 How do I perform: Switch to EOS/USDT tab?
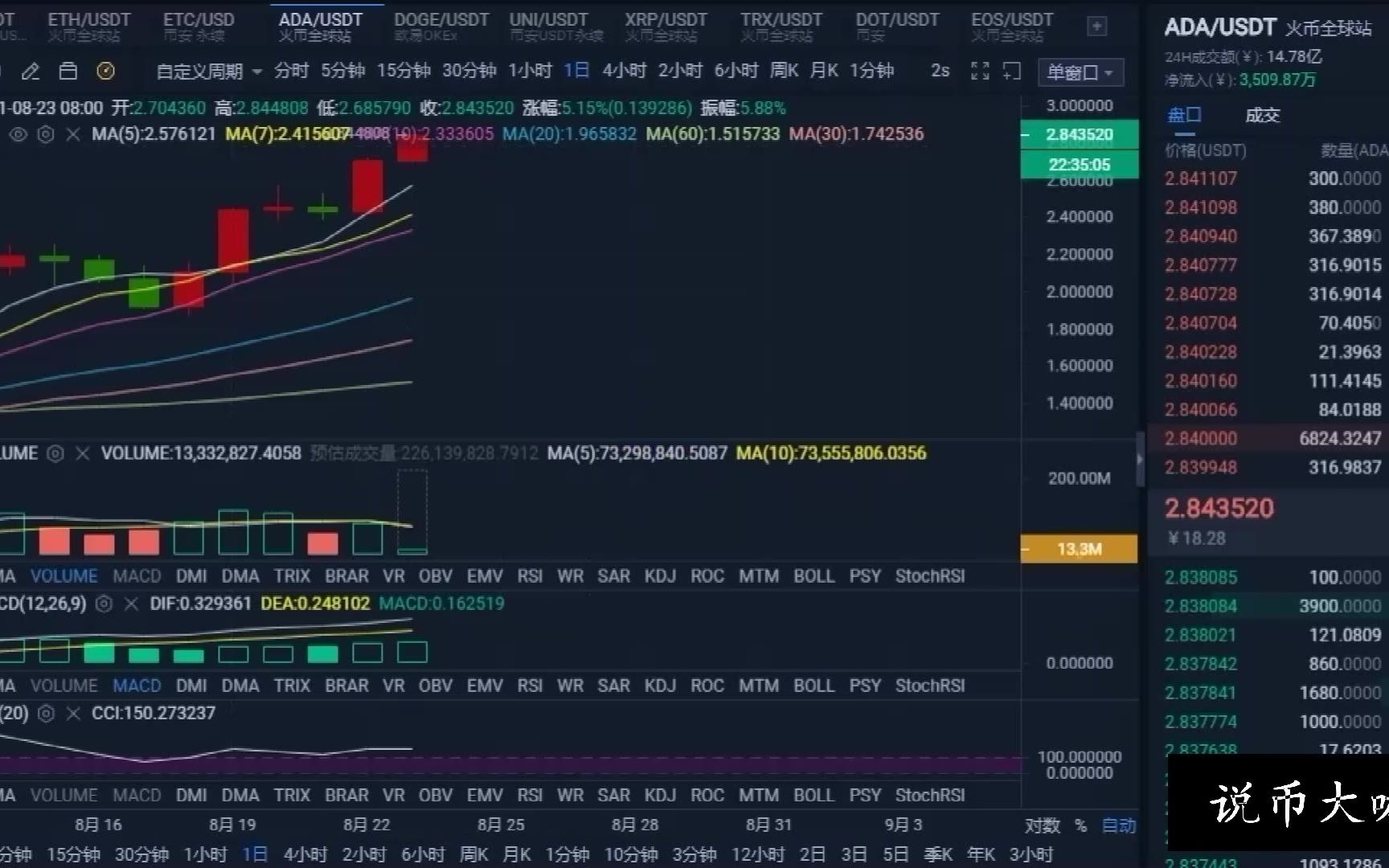pyautogui.click(x=1012, y=27)
